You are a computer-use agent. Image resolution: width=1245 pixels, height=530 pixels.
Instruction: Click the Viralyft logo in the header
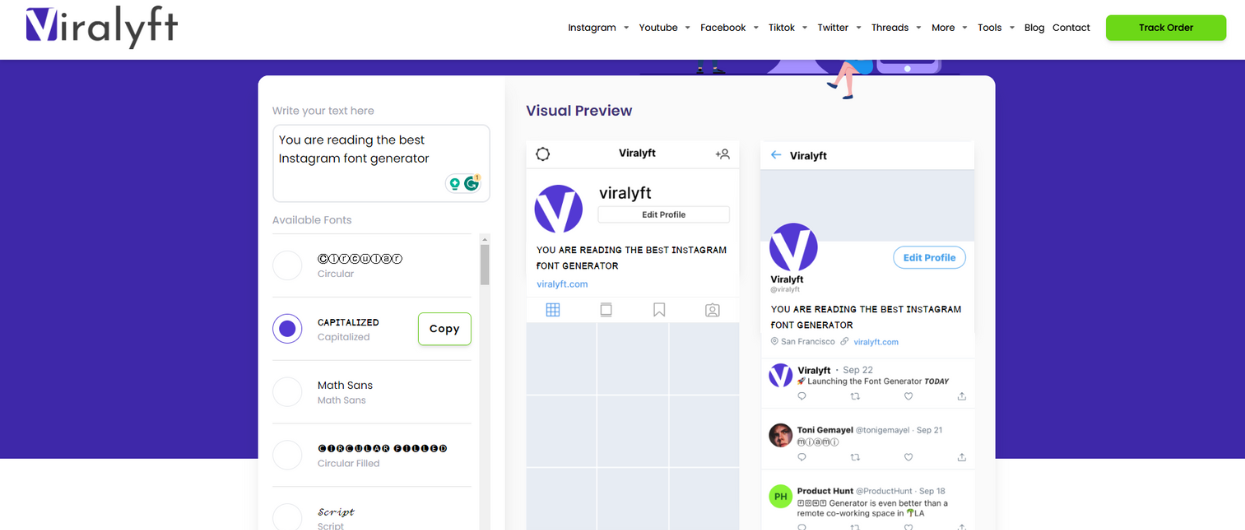click(101, 27)
